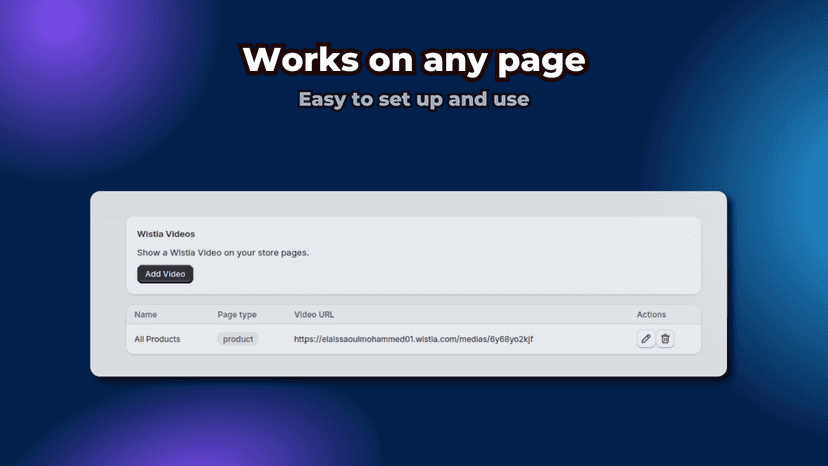Click the Actions column header
Image resolution: width=828 pixels, height=466 pixels.
point(651,314)
